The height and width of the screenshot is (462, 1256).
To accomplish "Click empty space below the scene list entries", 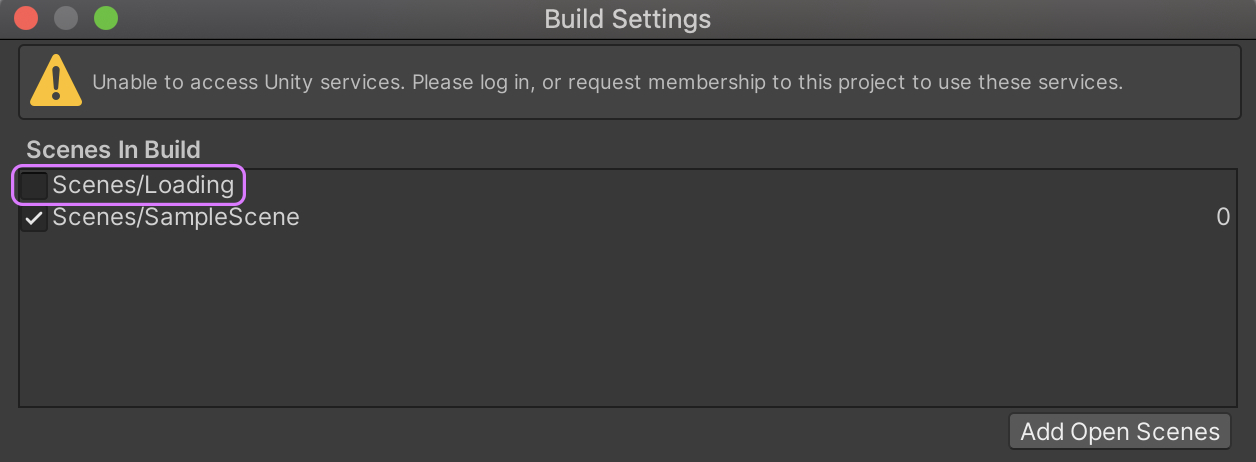I will coord(628,320).
